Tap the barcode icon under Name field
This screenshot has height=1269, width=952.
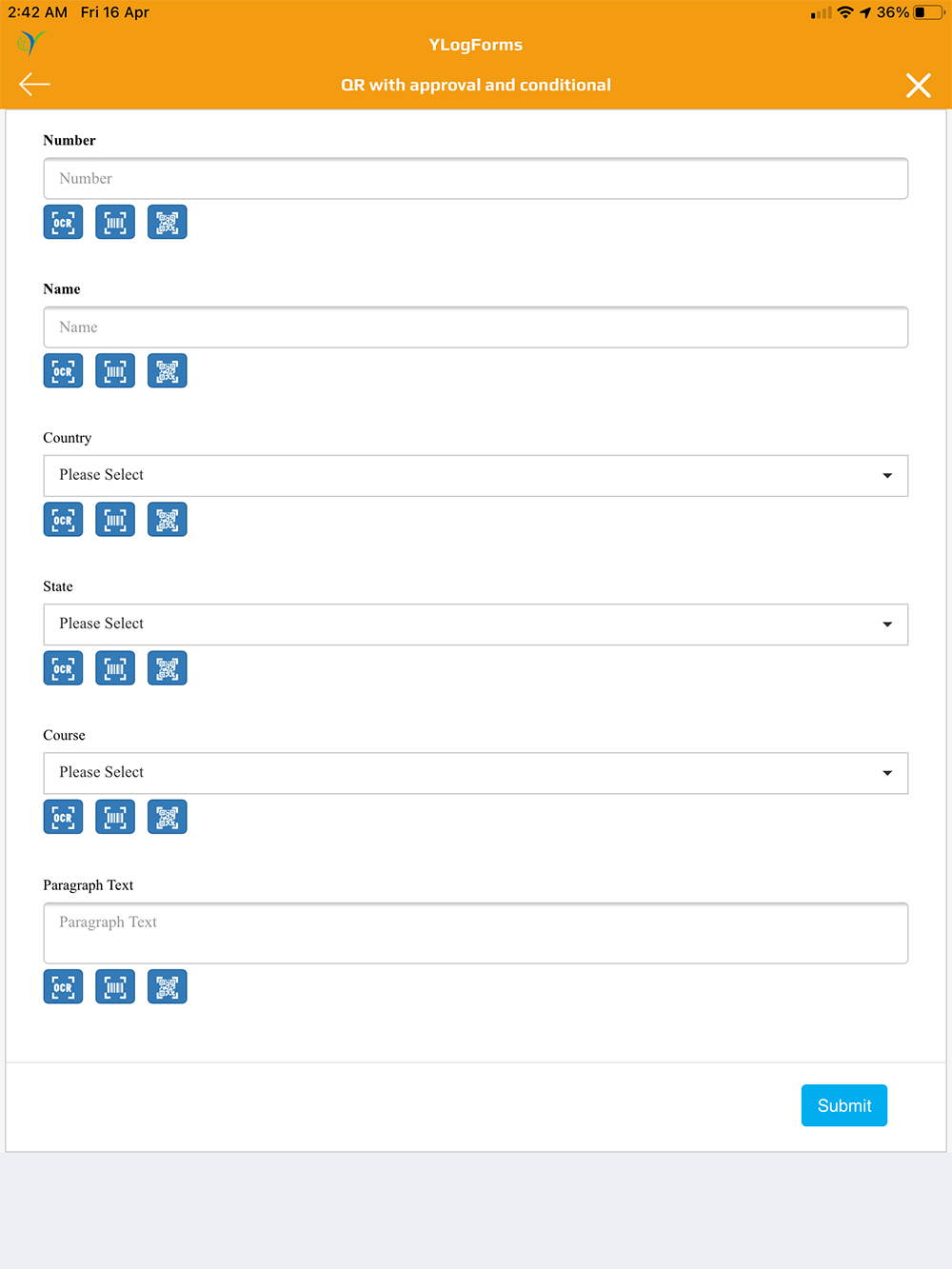115,370
